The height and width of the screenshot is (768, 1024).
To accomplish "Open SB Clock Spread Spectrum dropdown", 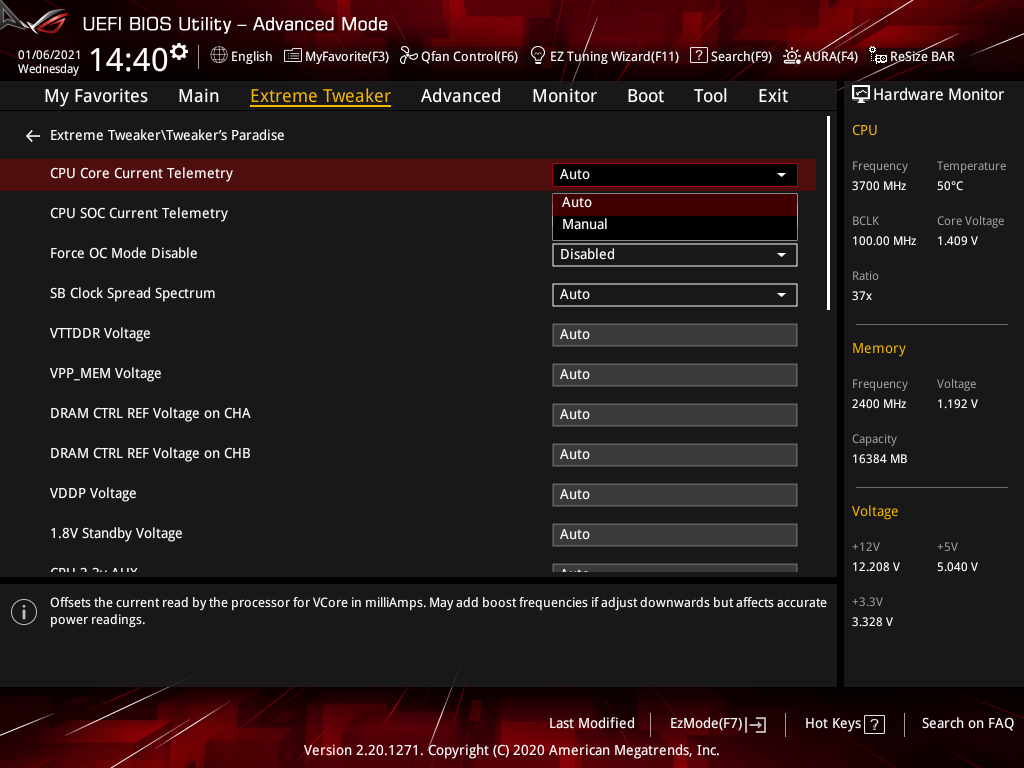I will pos(675,295).
